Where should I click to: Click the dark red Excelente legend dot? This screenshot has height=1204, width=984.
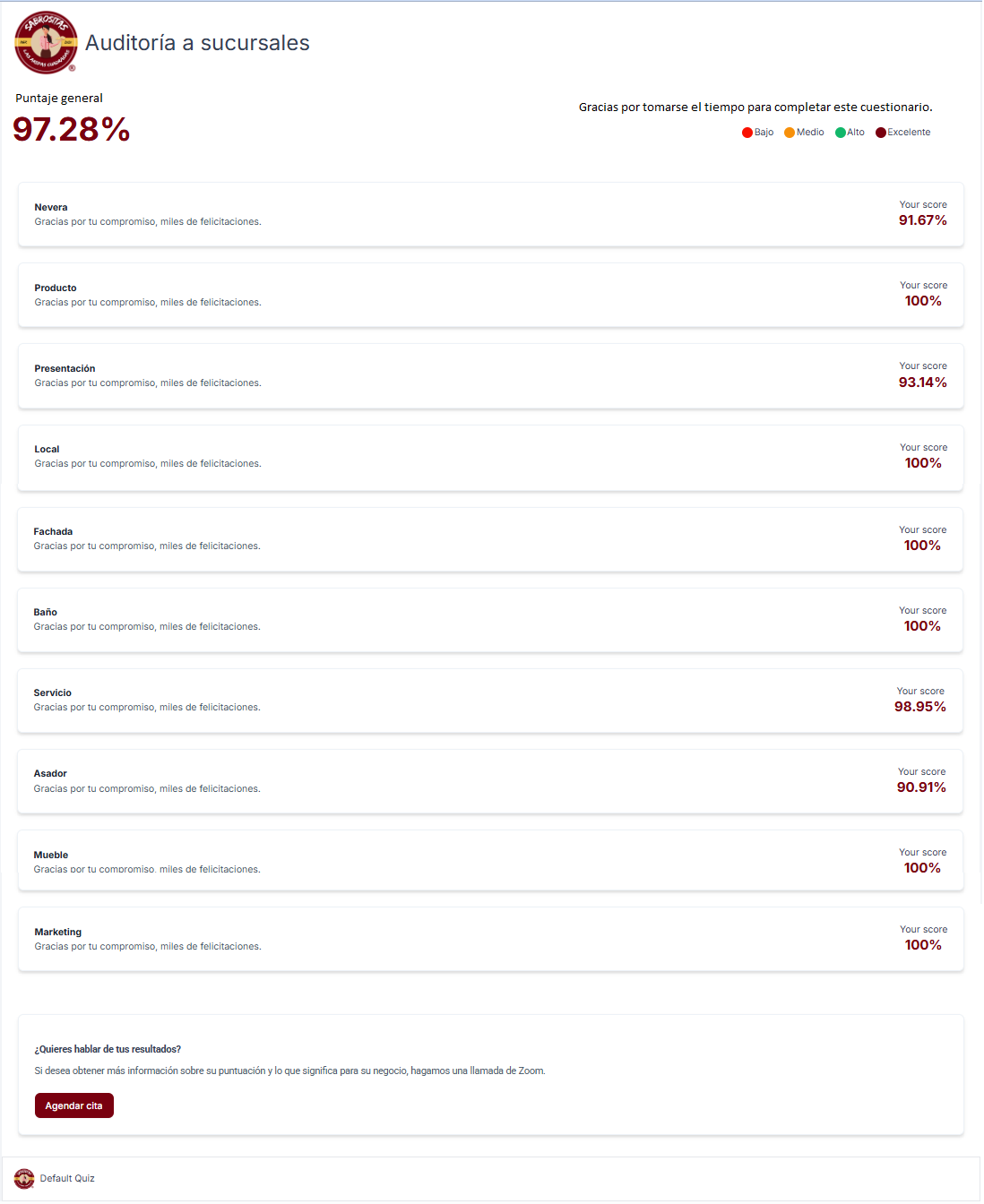(x=881, y=133)
